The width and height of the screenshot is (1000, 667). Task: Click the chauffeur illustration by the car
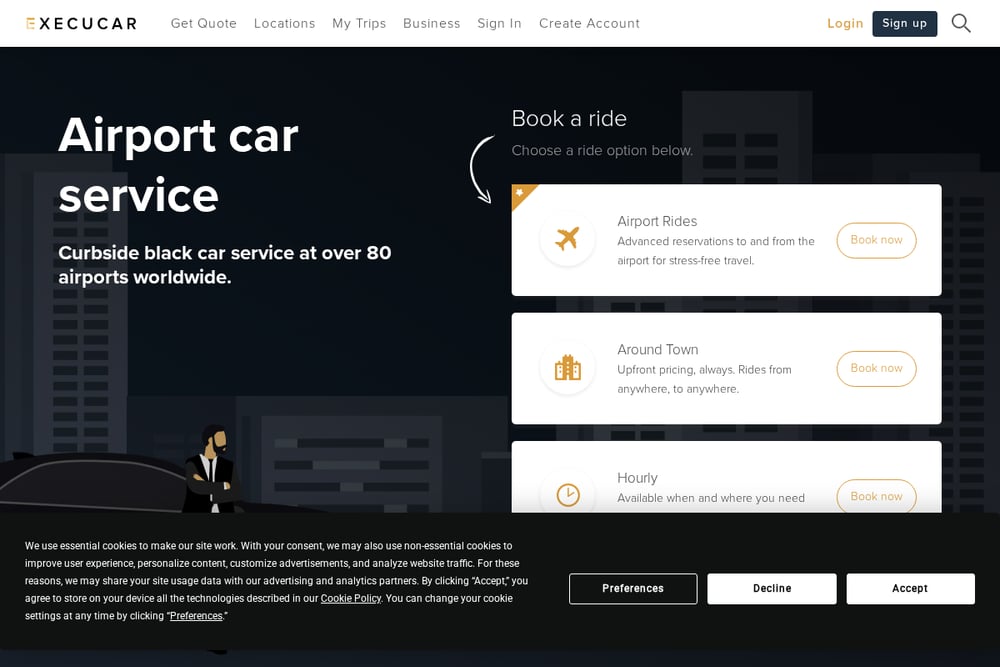coord(212,470)
